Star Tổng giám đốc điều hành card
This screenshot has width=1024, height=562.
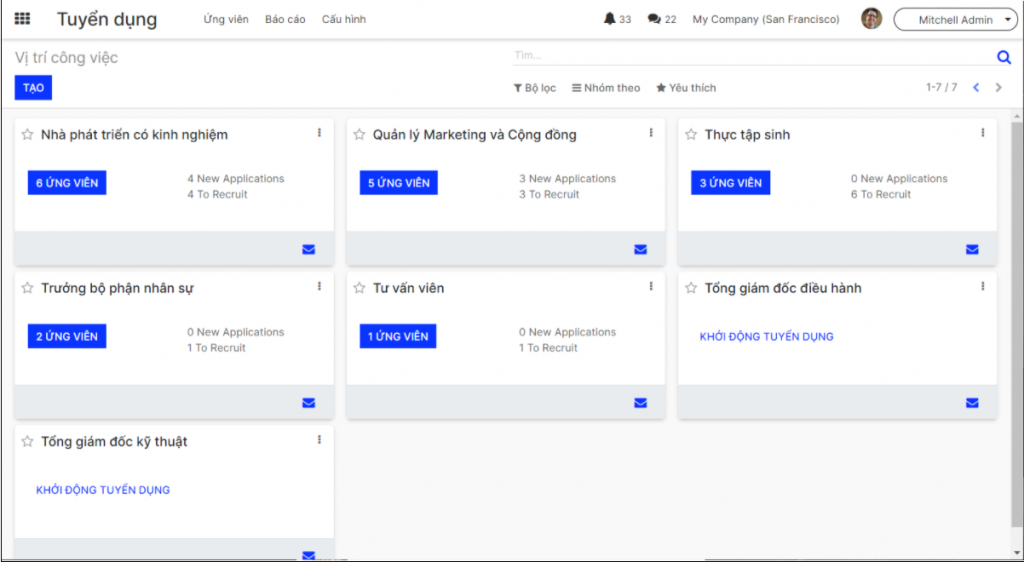click(691, 288)
